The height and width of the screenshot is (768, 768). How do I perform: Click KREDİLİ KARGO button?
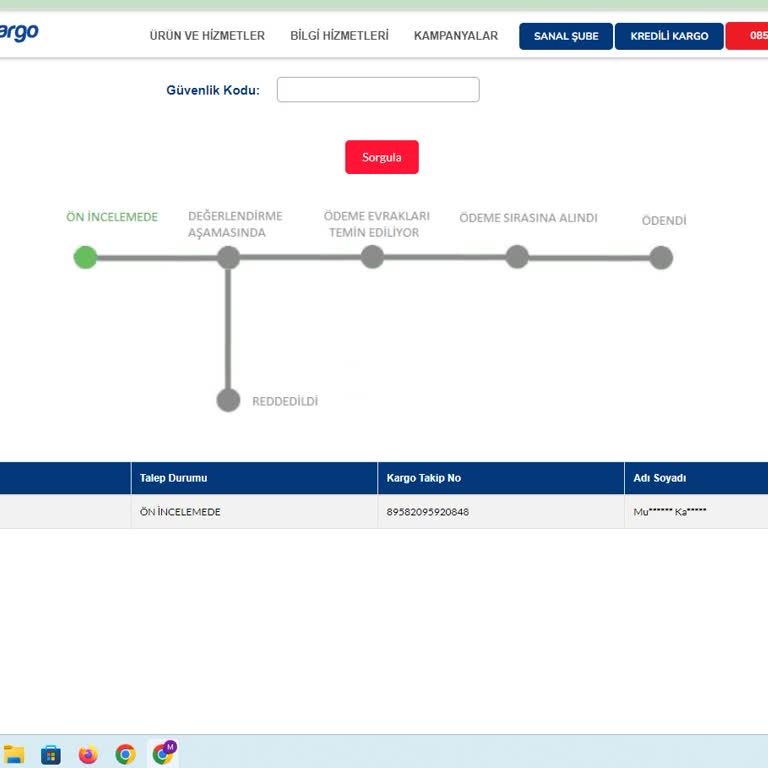669,36
